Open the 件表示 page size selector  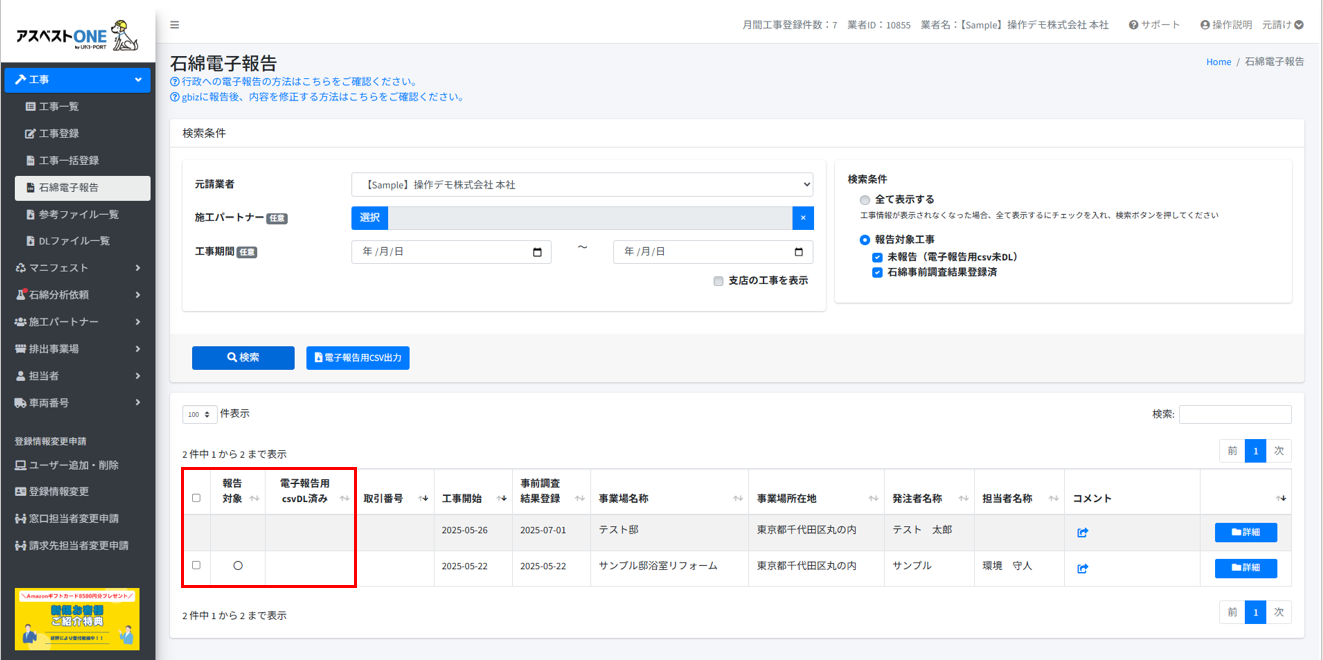pos(199,414)
